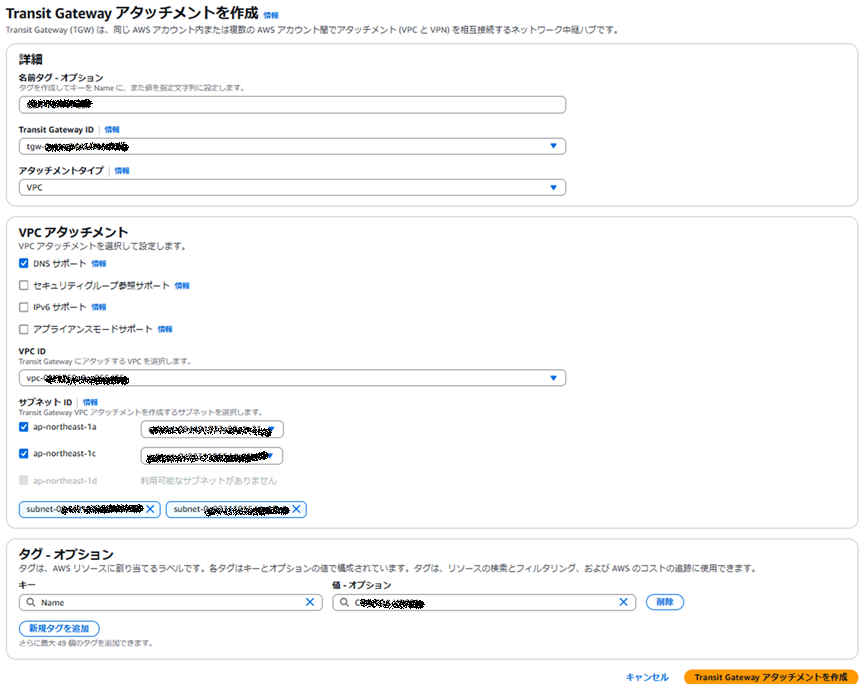Click the キャンセル link

pos(647,677)
